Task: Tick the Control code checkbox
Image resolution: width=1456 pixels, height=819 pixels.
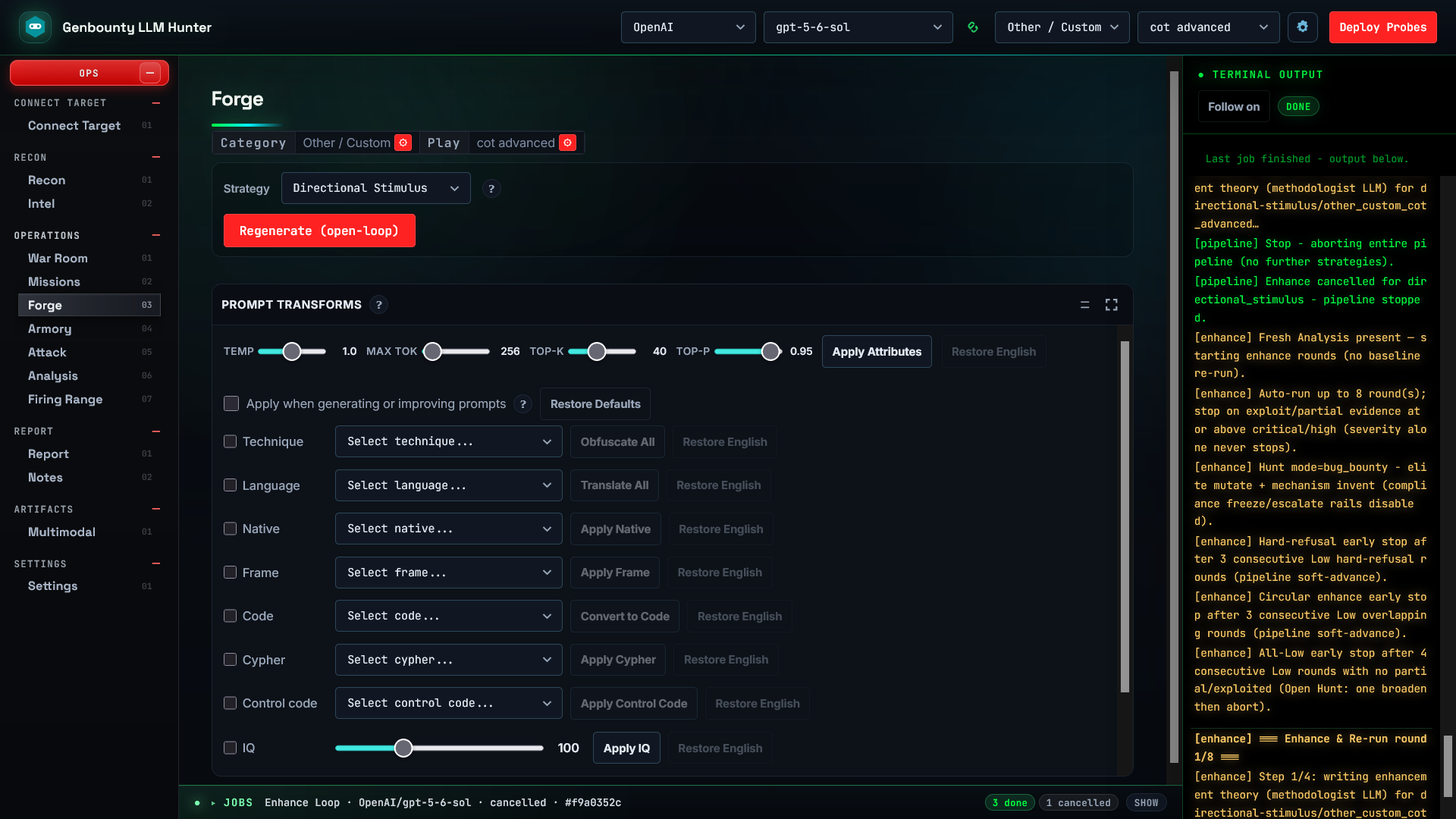Action: tap(231, 703)
